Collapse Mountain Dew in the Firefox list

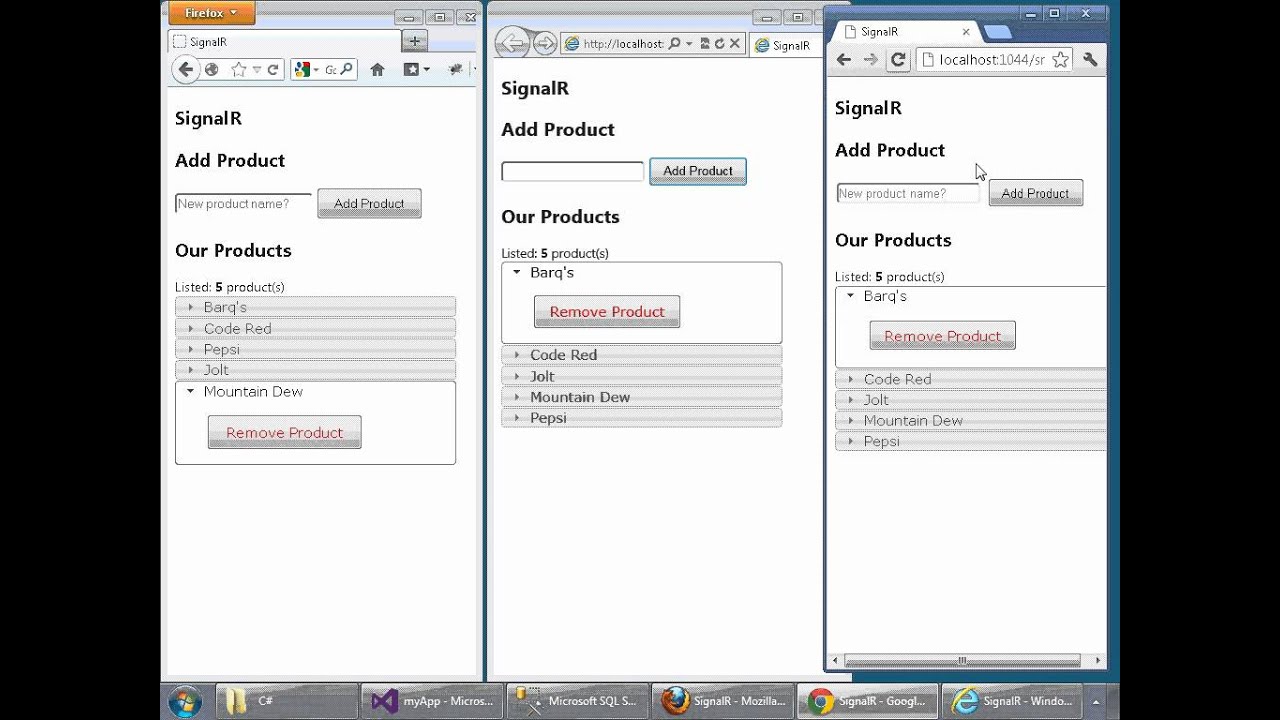pos(315,392)
